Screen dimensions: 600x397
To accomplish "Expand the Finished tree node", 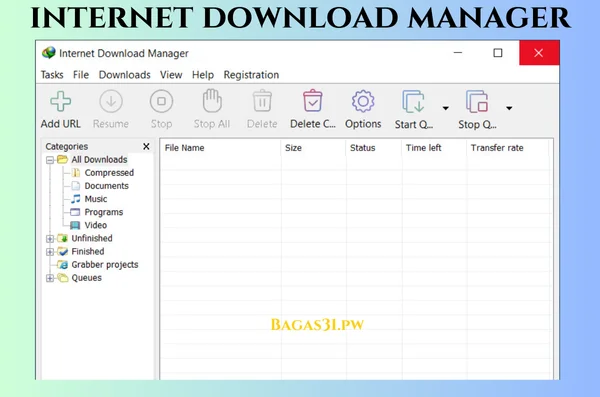I will (50, 252).
